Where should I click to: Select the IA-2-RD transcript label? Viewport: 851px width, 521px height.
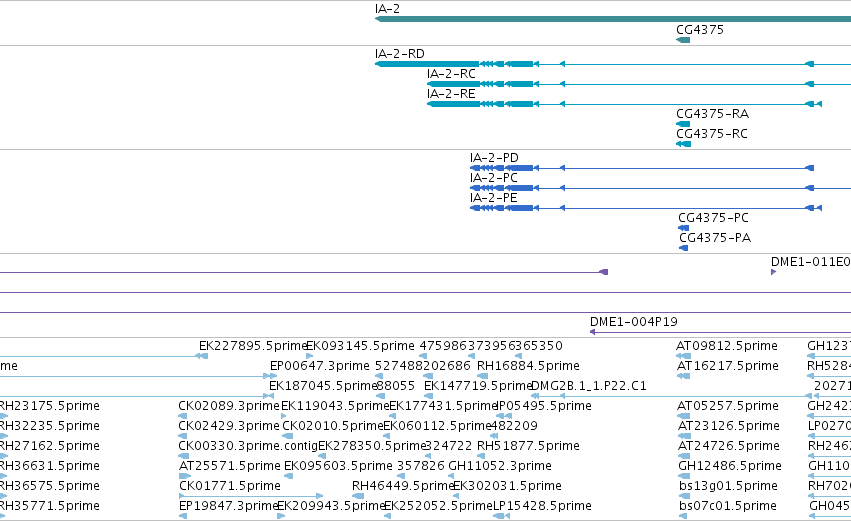[x=399, y=54]
